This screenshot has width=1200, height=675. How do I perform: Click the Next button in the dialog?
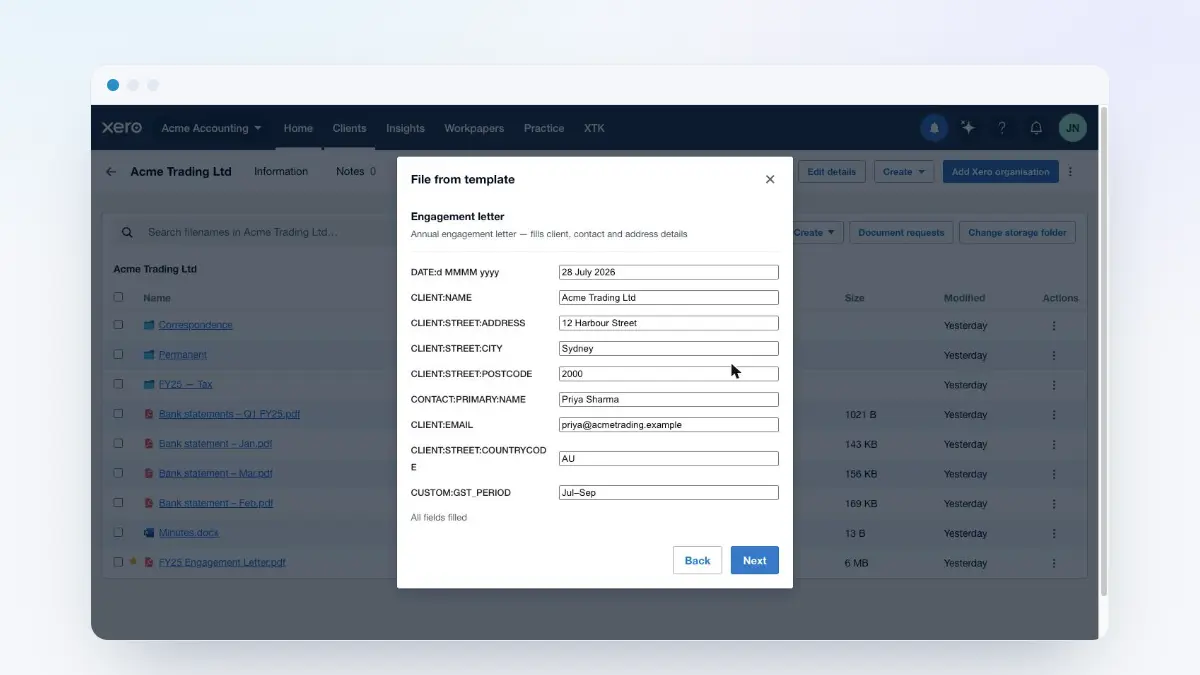(755, 560)
